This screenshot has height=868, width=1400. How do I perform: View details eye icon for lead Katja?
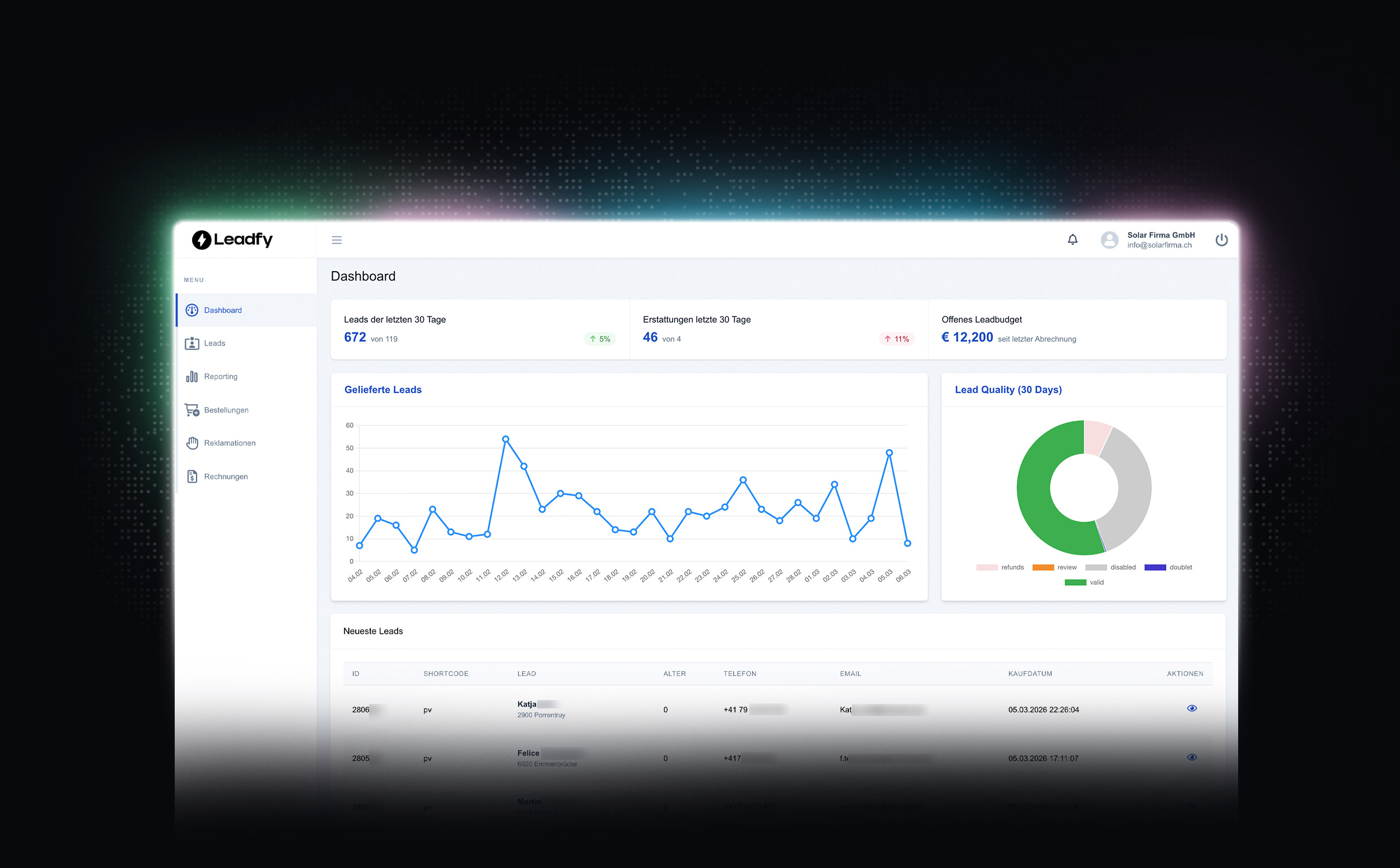[1192, 708]
